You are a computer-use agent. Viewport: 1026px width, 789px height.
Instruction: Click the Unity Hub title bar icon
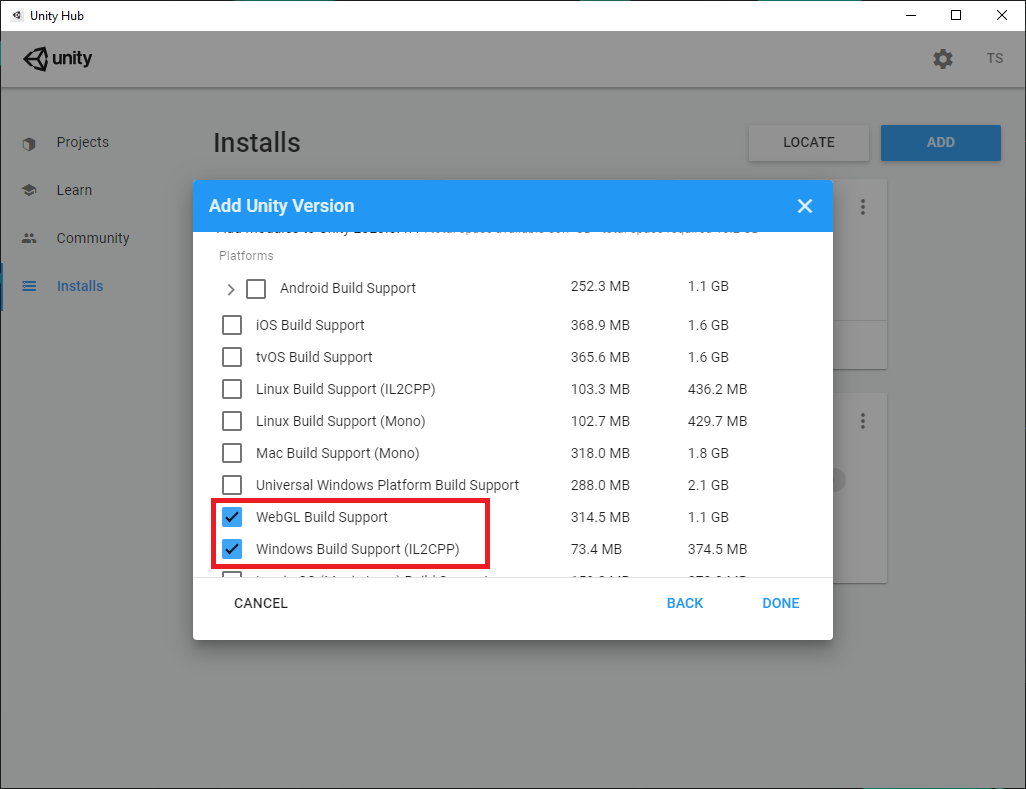tap(17, 15)
